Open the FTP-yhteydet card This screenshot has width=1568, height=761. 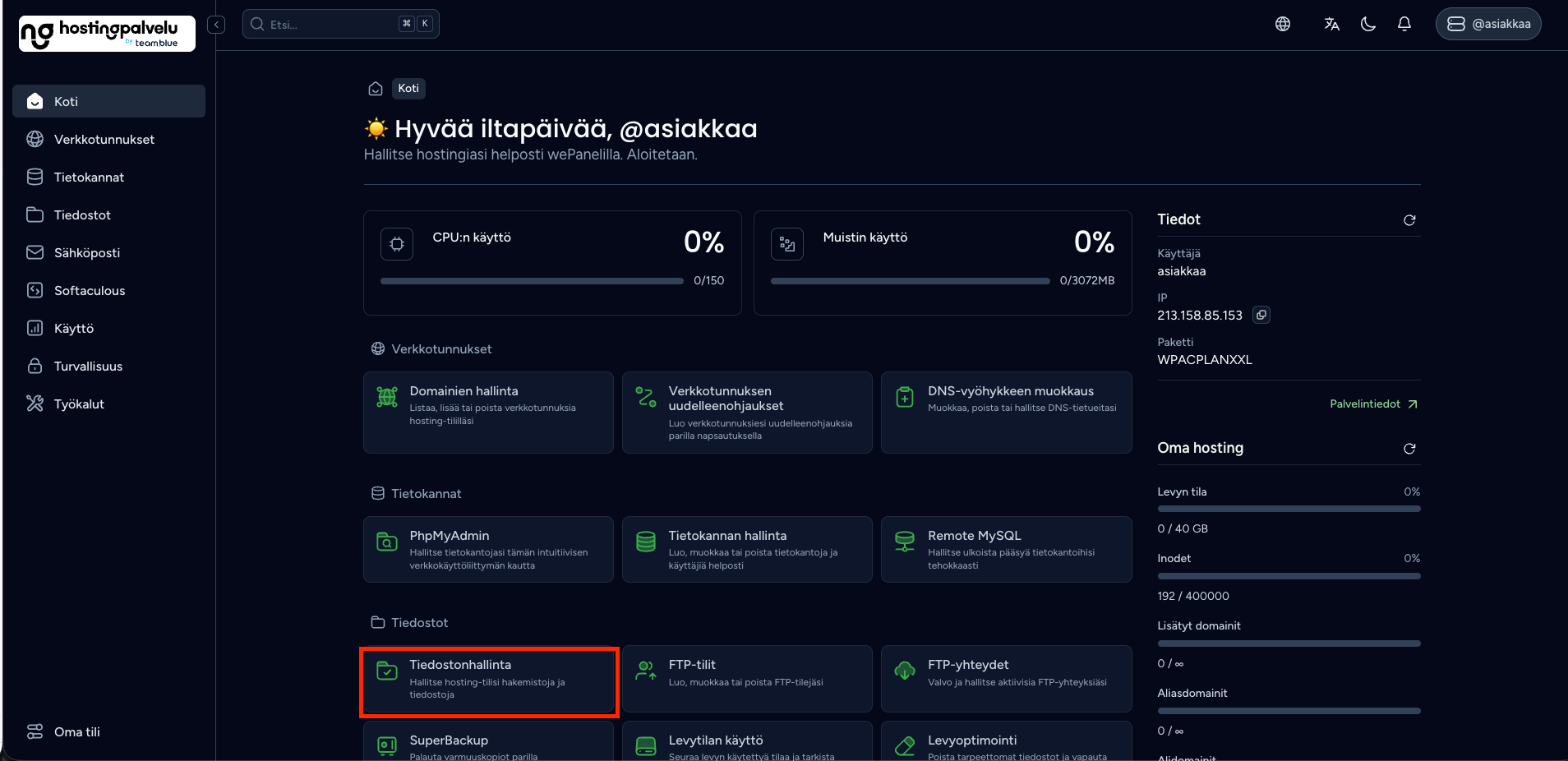1007,679
